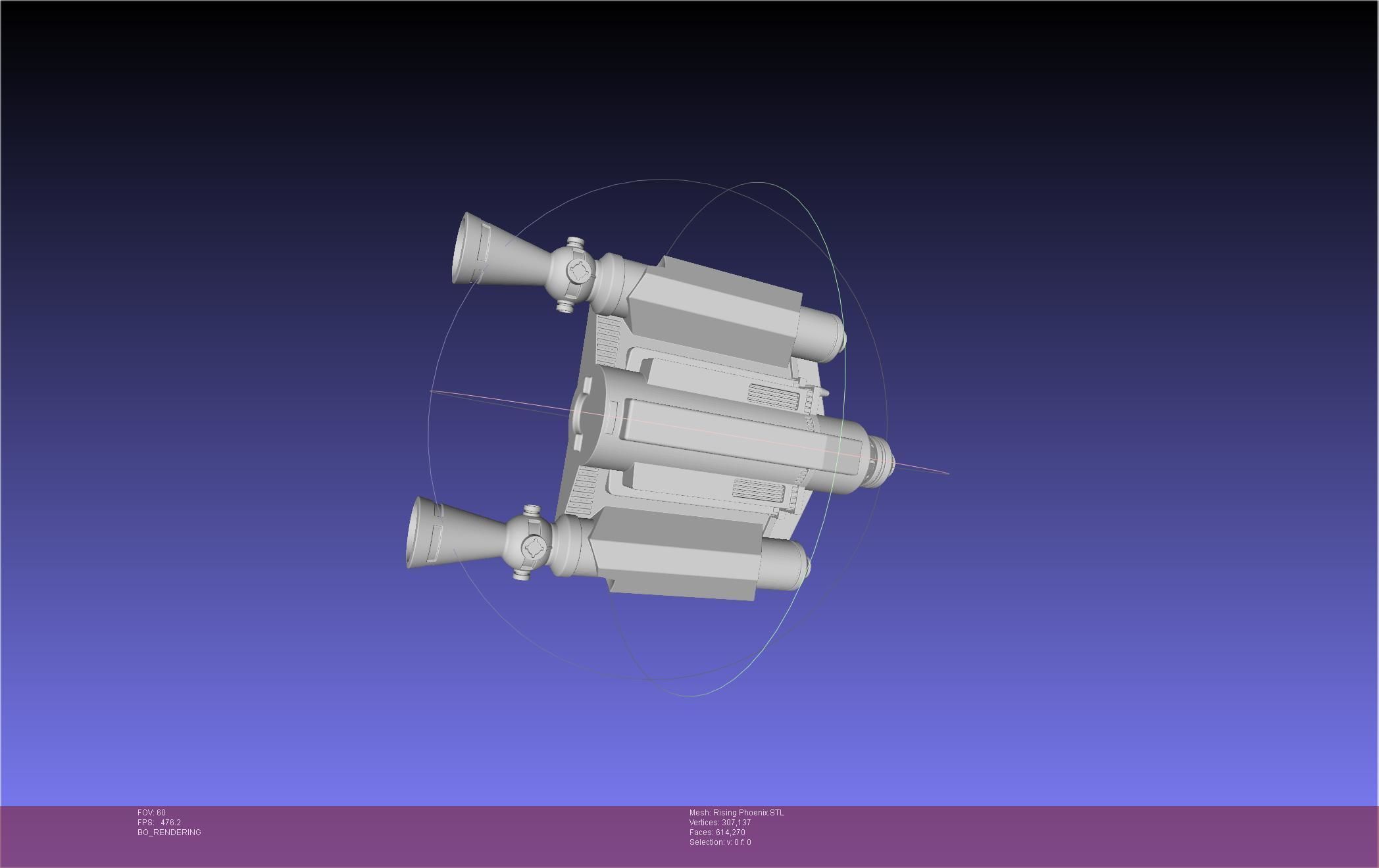The image size is (1379, 868).
Task: Click the FOV: 60 status text
Action: click(x=151, y=813)
